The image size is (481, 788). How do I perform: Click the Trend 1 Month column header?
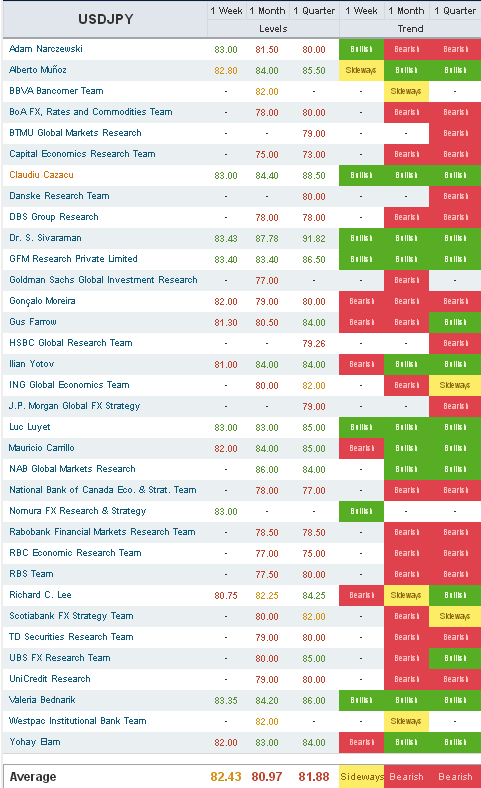pos(406,11)
